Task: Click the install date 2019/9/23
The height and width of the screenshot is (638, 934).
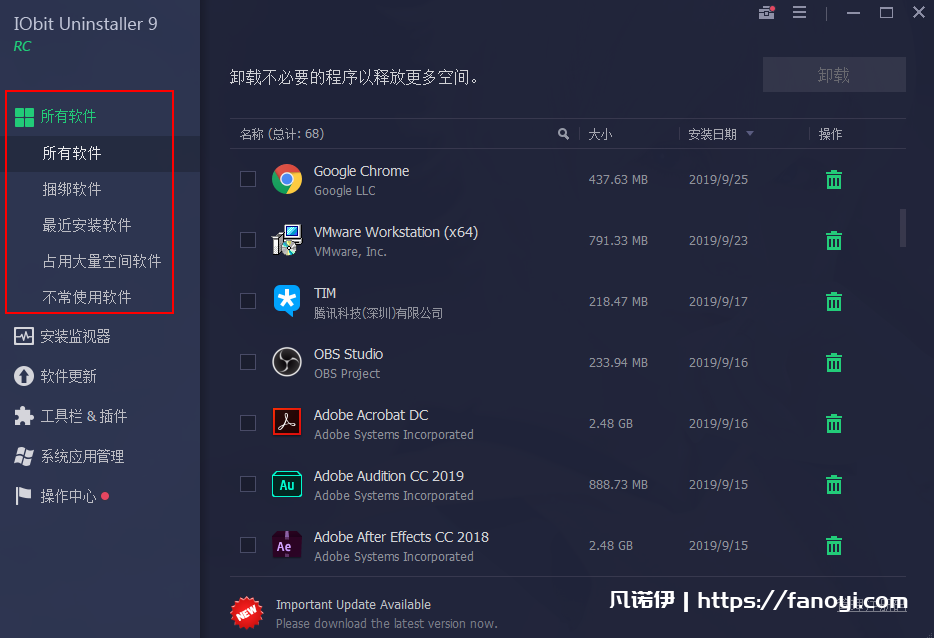Action: pyautogui.click(x=718, y=241)
